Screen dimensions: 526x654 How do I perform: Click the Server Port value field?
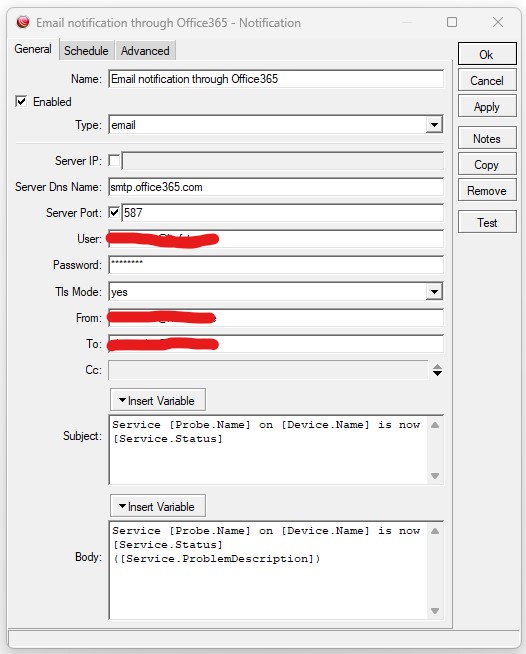point(282,213)
